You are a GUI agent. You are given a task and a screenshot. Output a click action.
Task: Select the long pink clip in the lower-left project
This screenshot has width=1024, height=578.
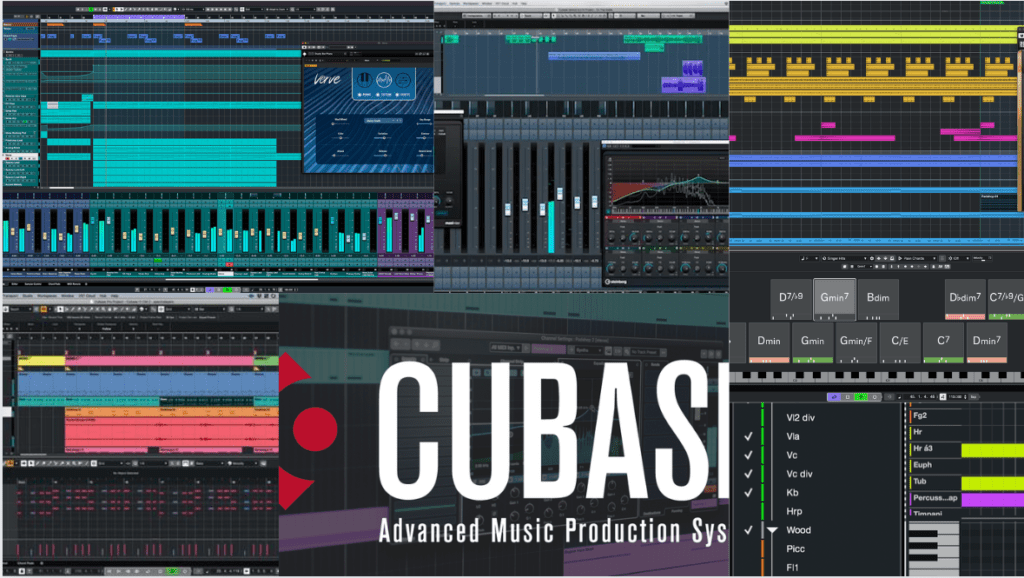[160, 361]
